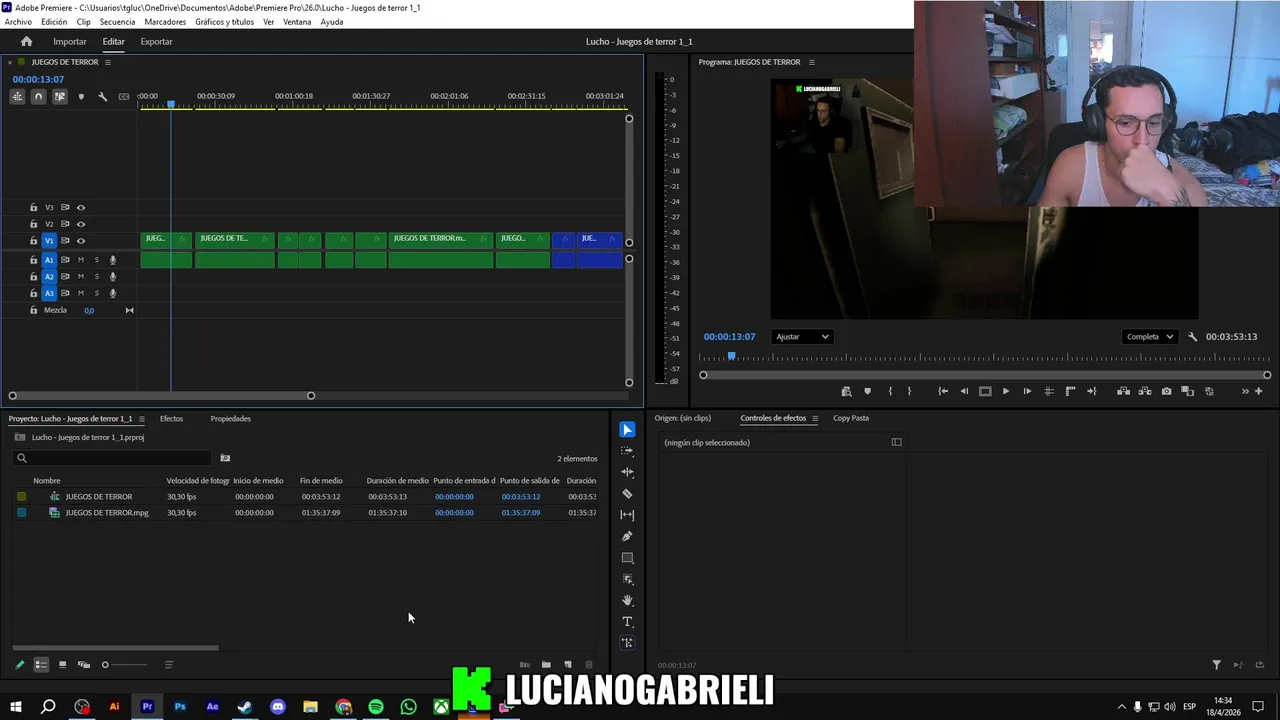Screen dimensions: 1280x720
Task: Switch to the Efectos tab
Action: (x=171, y=419)
